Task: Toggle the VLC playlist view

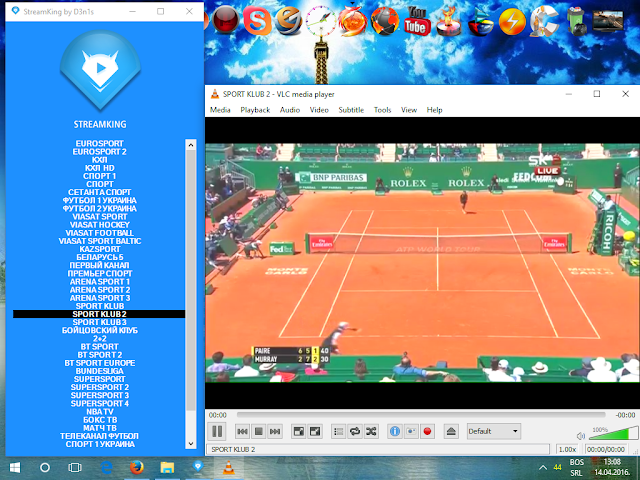Action: click(x=339, y=431)
